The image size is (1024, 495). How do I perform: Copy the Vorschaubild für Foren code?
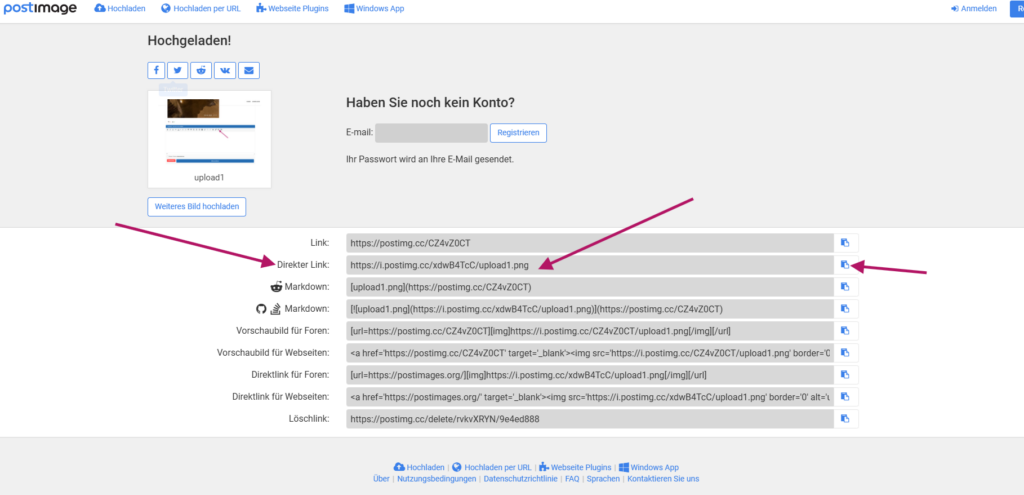845,331
